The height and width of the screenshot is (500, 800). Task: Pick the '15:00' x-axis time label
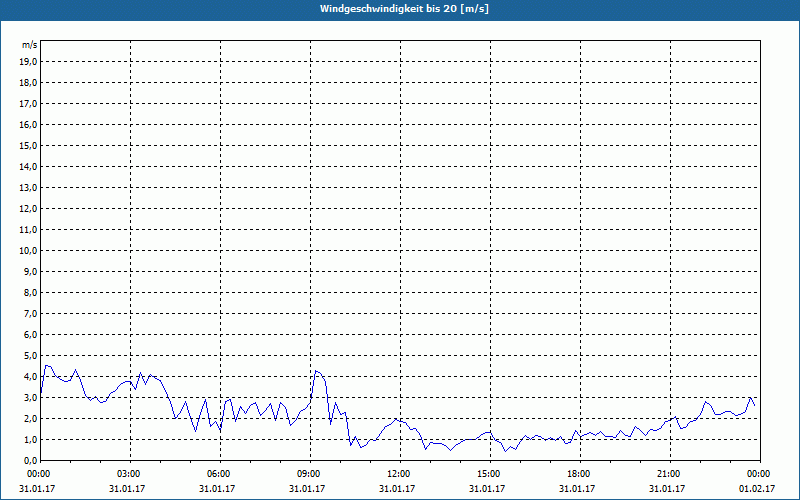(x=490, y=474)
